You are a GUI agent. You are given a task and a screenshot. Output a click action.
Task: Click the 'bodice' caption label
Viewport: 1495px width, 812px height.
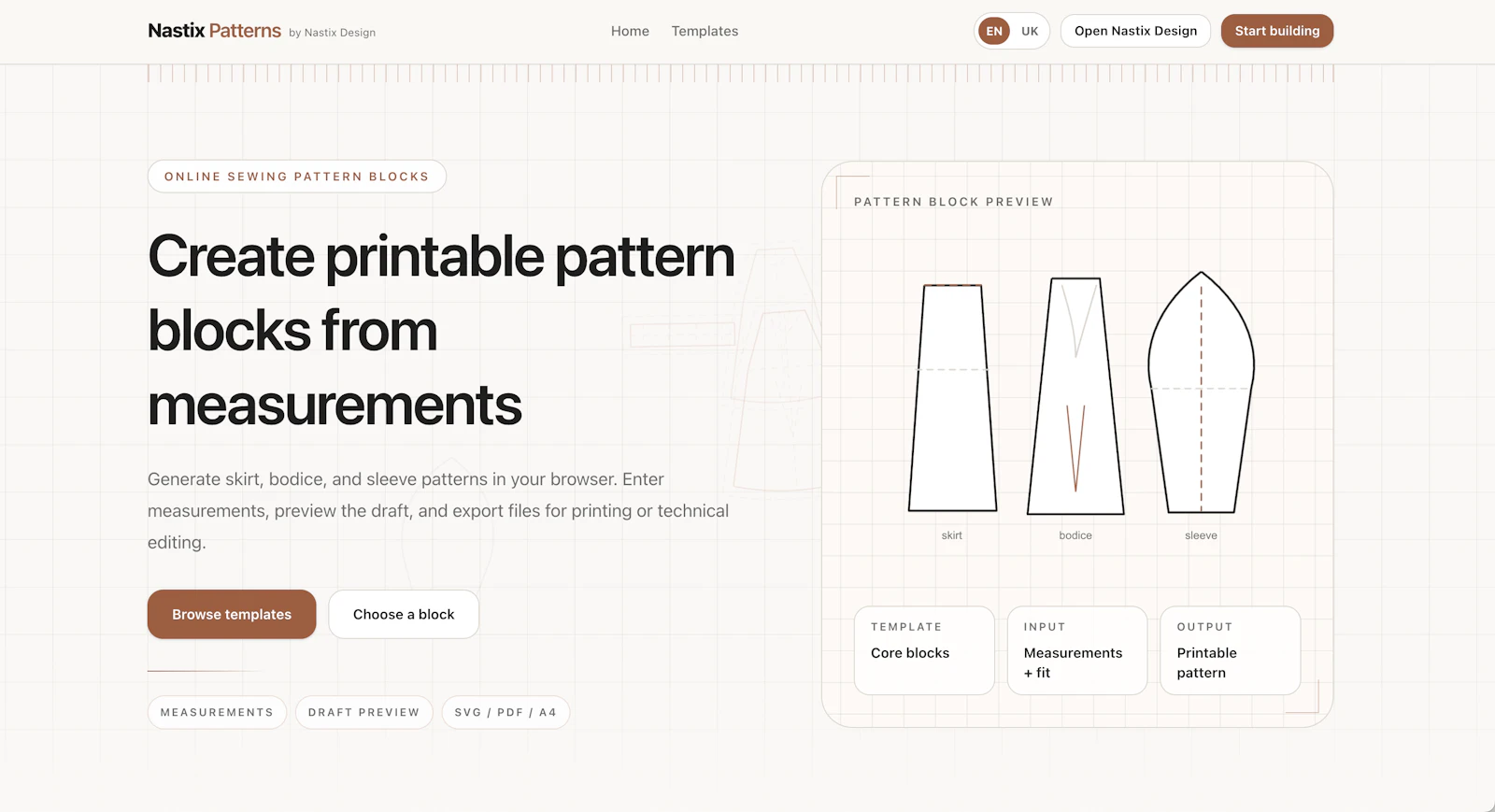[1075, 535]
